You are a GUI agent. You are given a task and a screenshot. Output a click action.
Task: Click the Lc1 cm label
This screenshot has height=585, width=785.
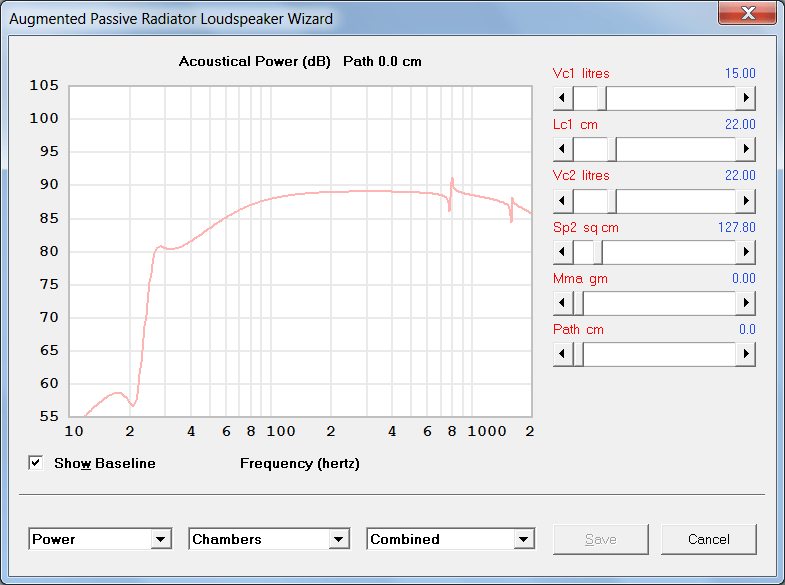coord(575,125)
